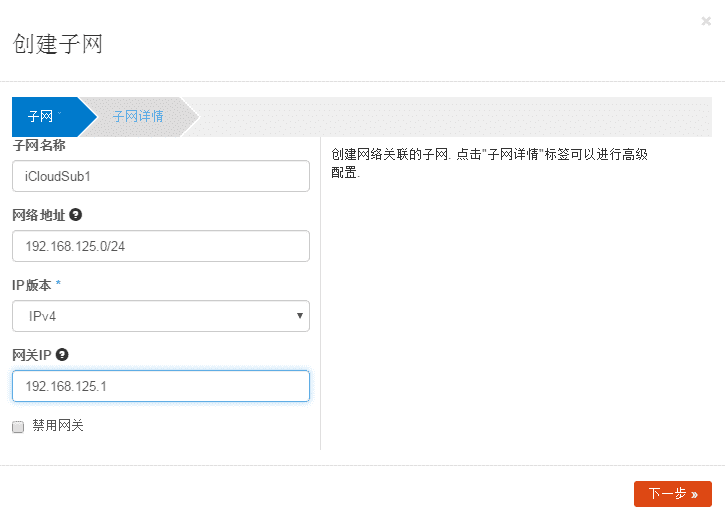The height and width of the screenshot is (520, 725).
Task: Click the help icon beside 网关IP
Action: [62, 355]
